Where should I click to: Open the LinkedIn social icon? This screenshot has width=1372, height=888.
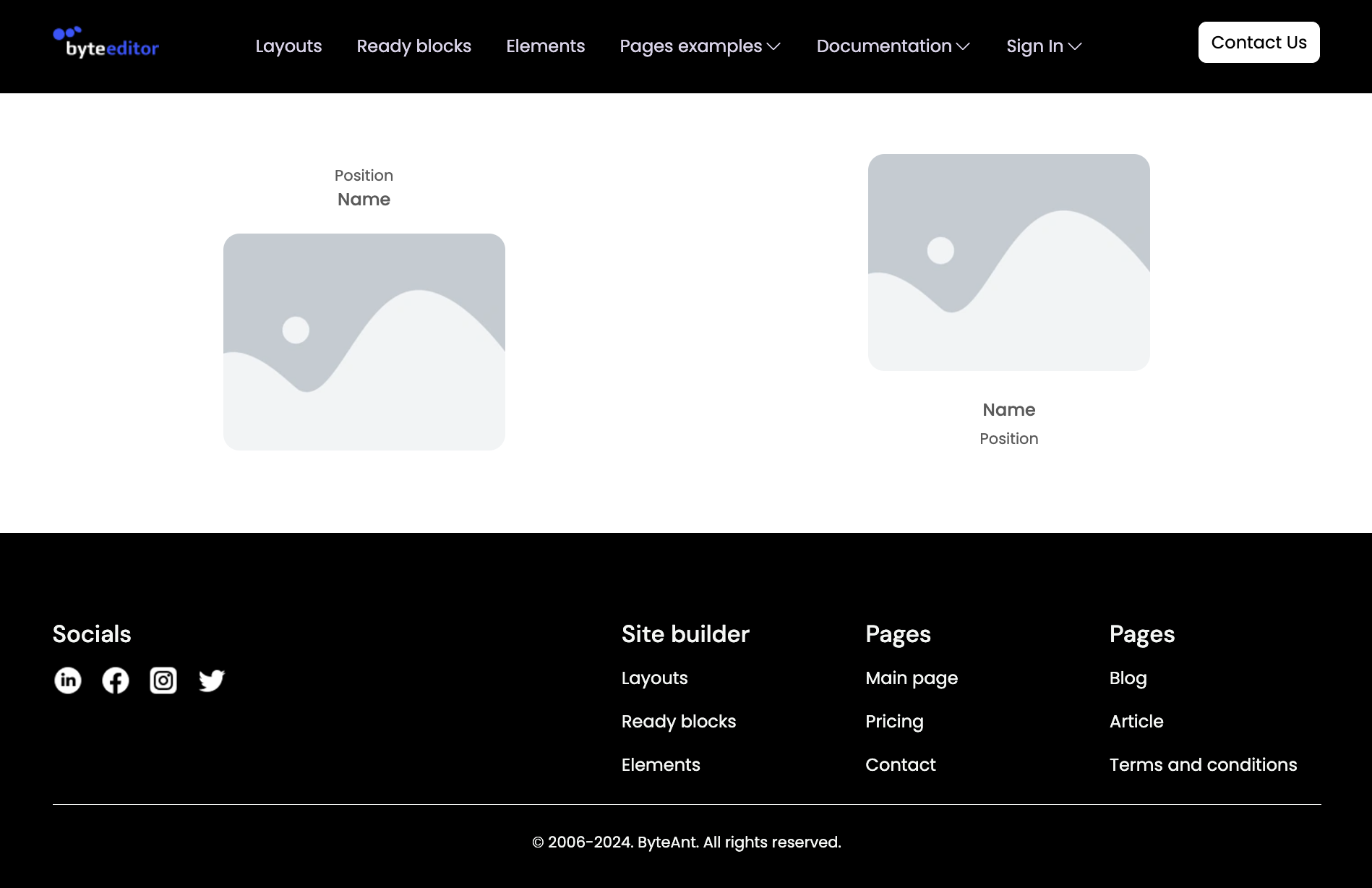point(68,680)
